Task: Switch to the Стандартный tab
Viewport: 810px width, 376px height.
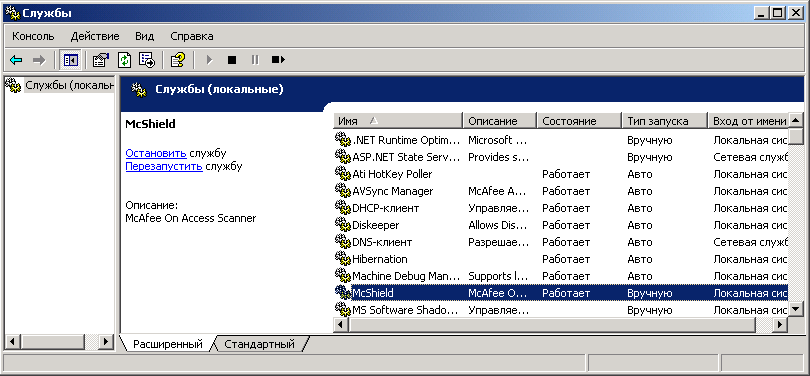Action: (259, 344)
